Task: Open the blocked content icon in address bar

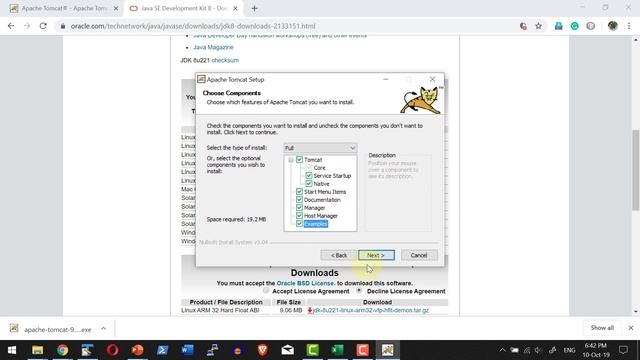Action: click(523, 26)
